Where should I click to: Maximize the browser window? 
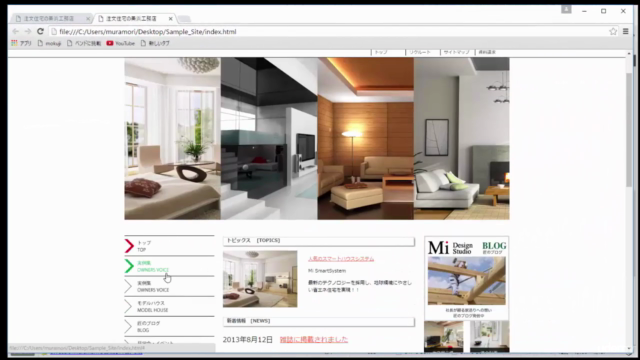point(603,11)
